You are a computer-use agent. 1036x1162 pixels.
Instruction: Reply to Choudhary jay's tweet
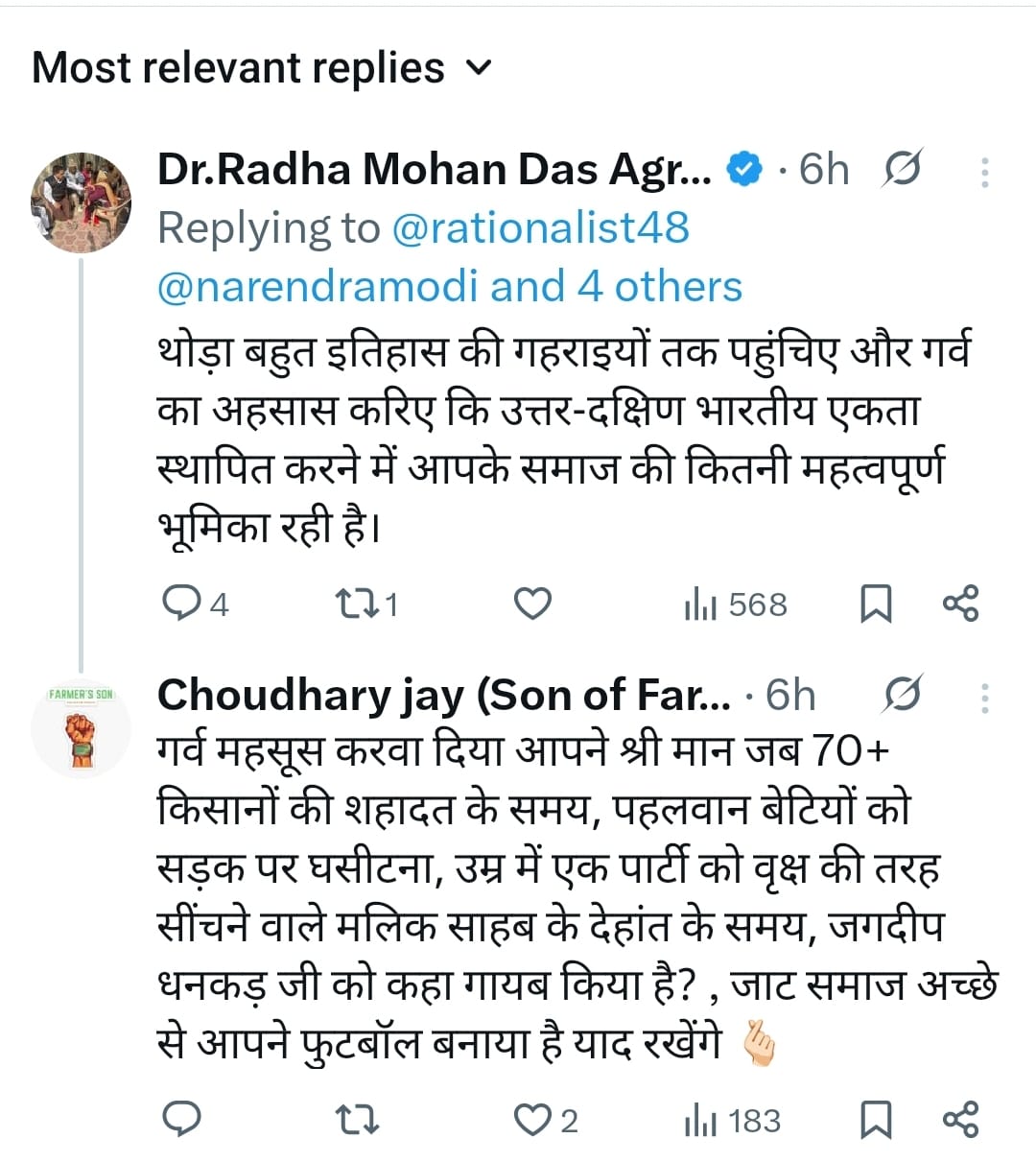coord(182,1119)
